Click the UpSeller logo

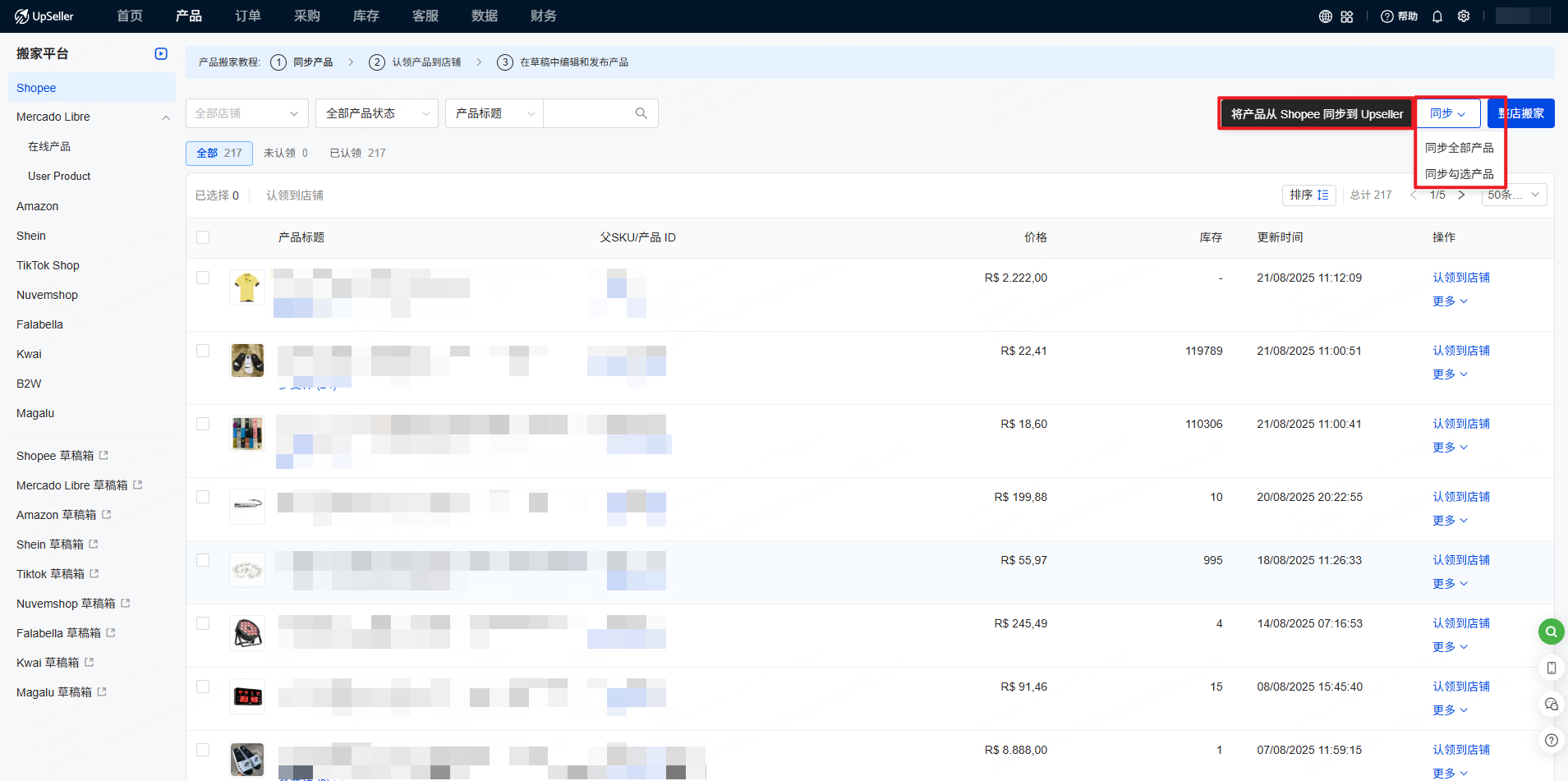[x=45, y=16]
